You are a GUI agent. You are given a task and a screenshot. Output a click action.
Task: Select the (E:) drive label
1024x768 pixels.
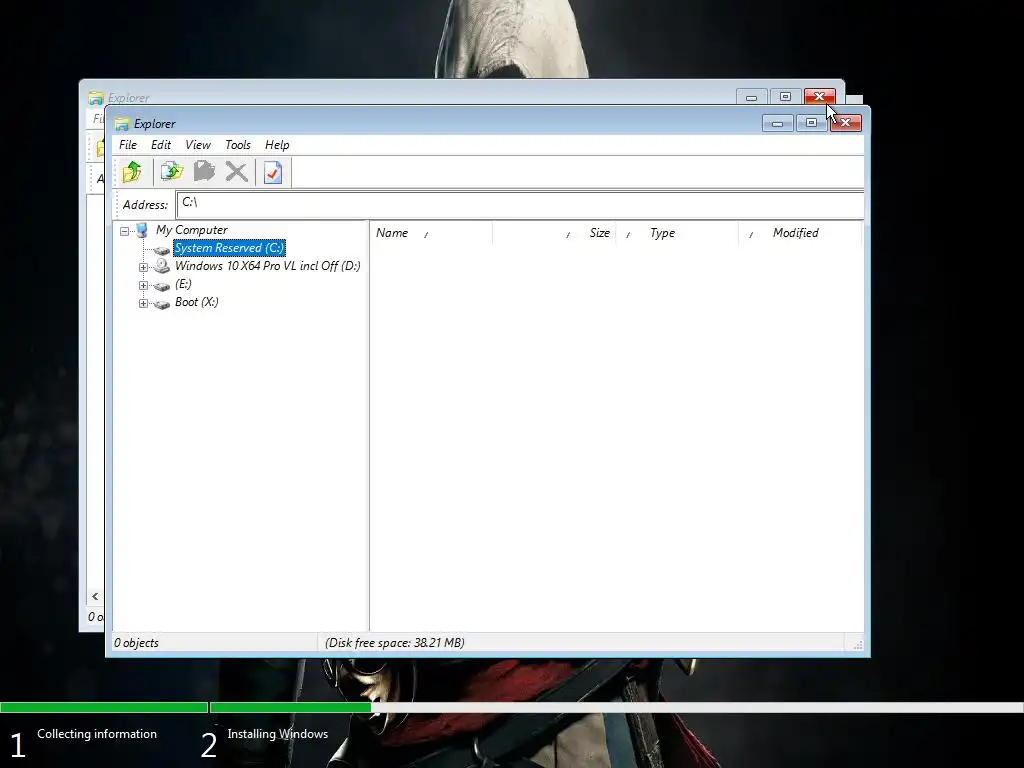[x=183, y=284]
